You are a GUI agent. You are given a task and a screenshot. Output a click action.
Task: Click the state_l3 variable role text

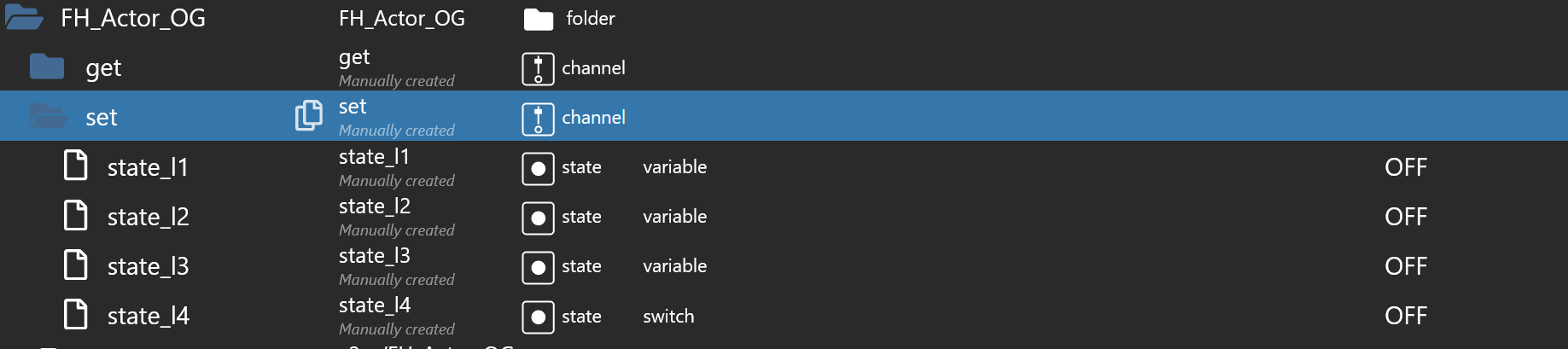[x=674, y=266]
